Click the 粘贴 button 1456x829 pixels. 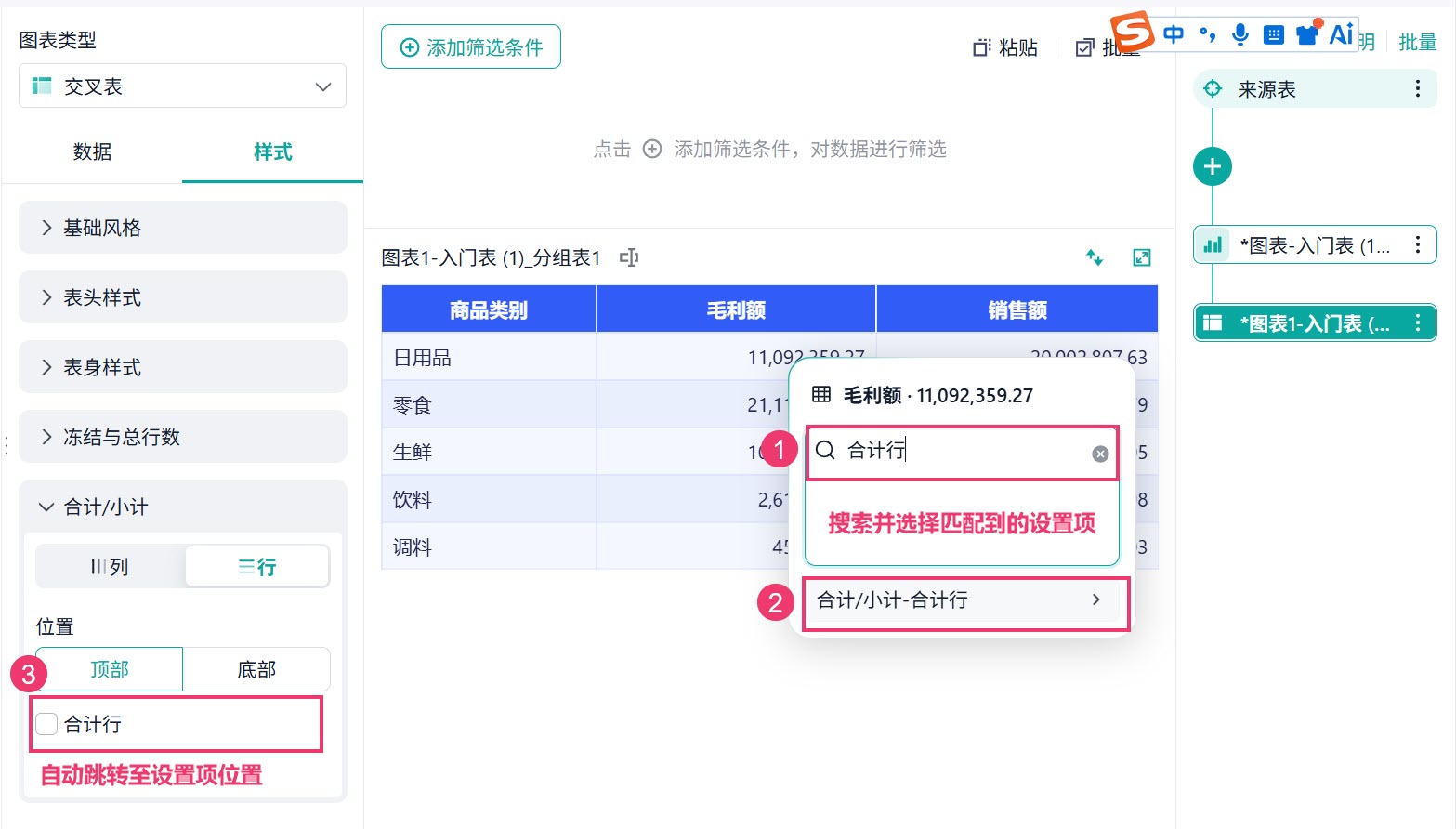[1005, 47]
